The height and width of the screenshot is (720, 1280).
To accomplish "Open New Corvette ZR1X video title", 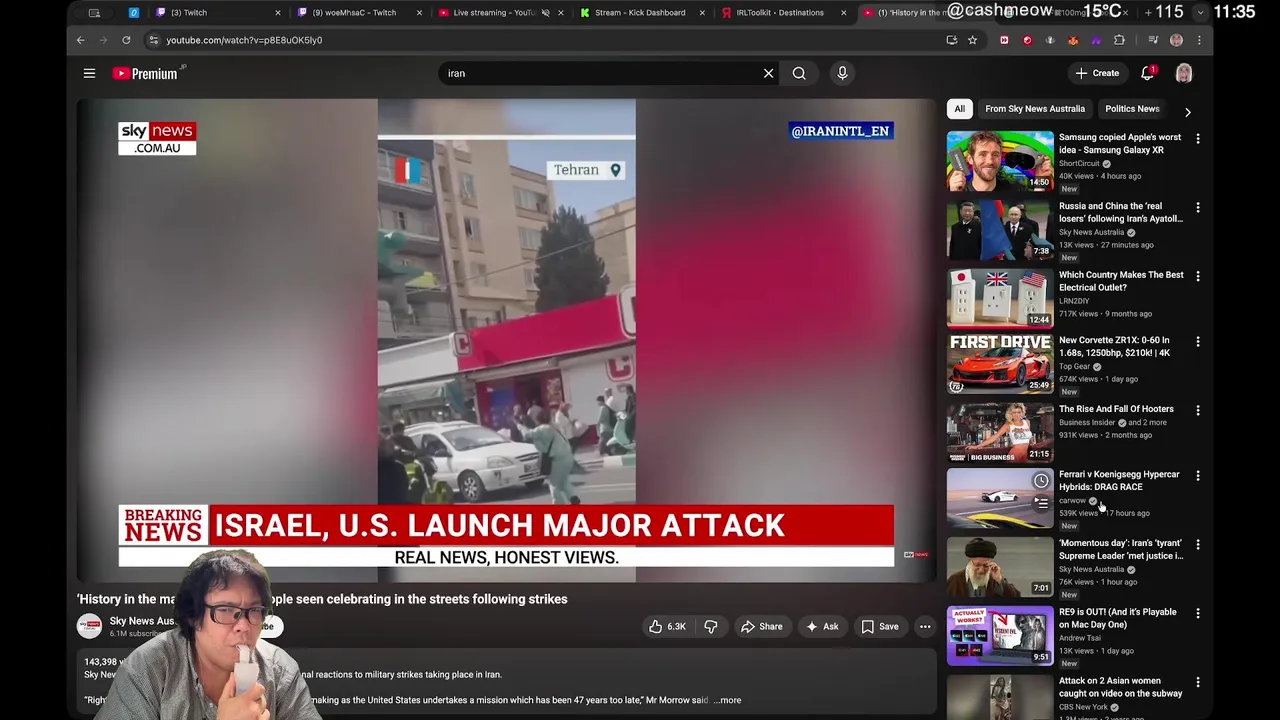I will point(1115,346).
